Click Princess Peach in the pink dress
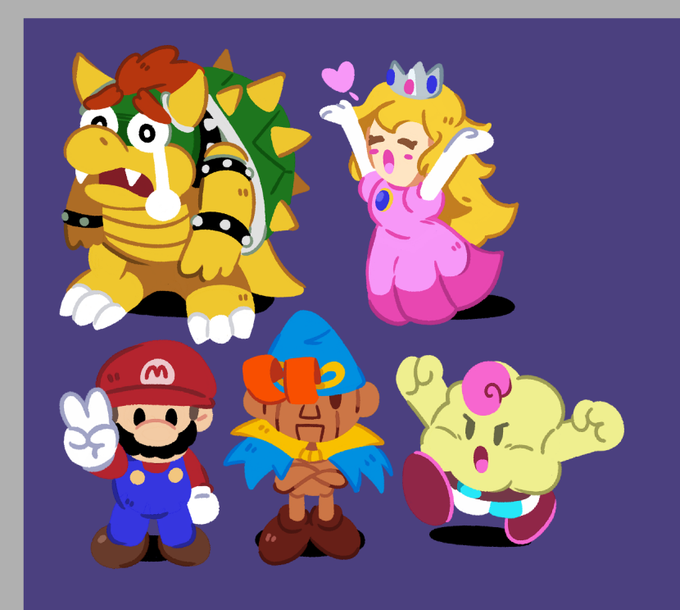This screenshot has height=610, width=680. point(418,195)
